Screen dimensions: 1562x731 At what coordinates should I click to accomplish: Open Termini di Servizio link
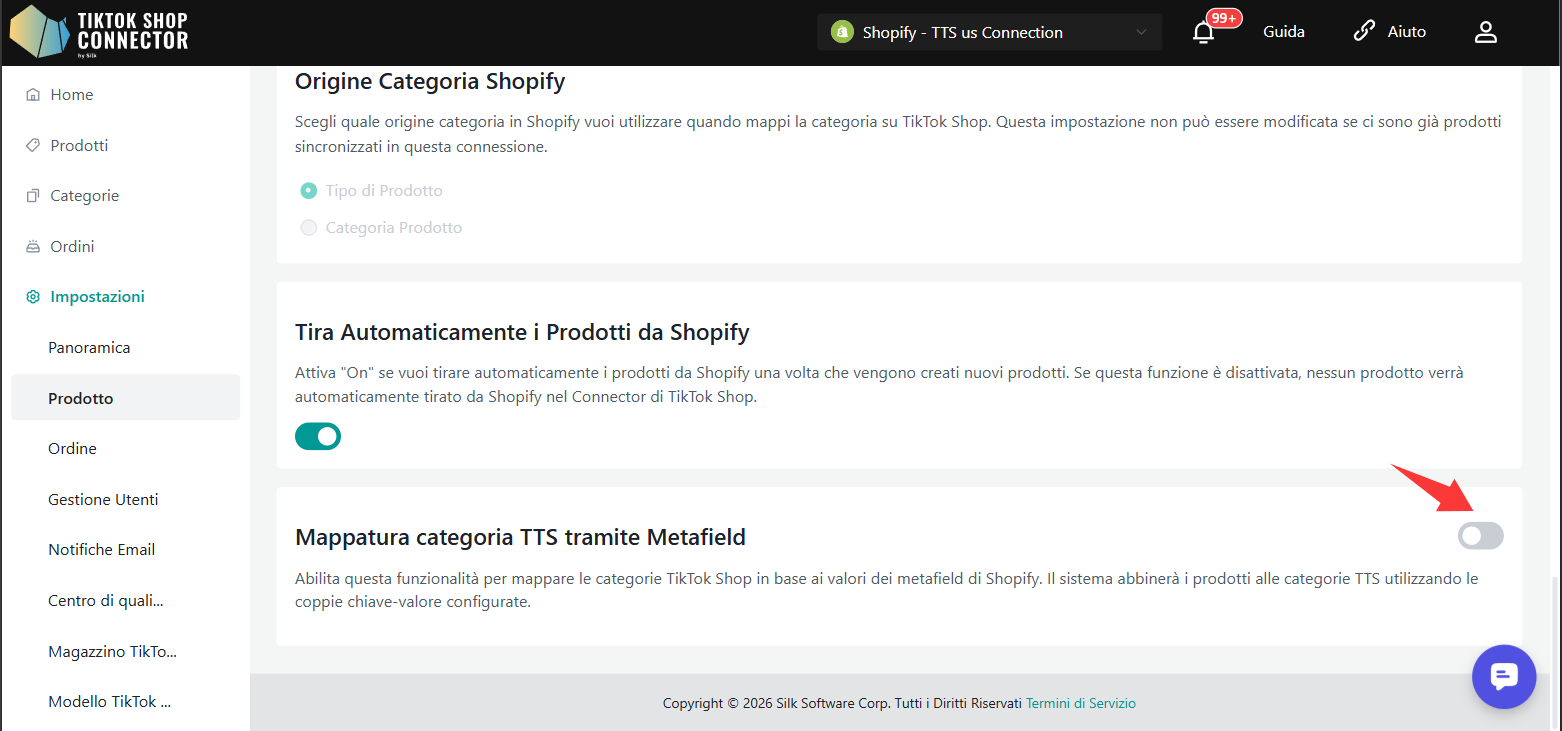[1080, 703]
